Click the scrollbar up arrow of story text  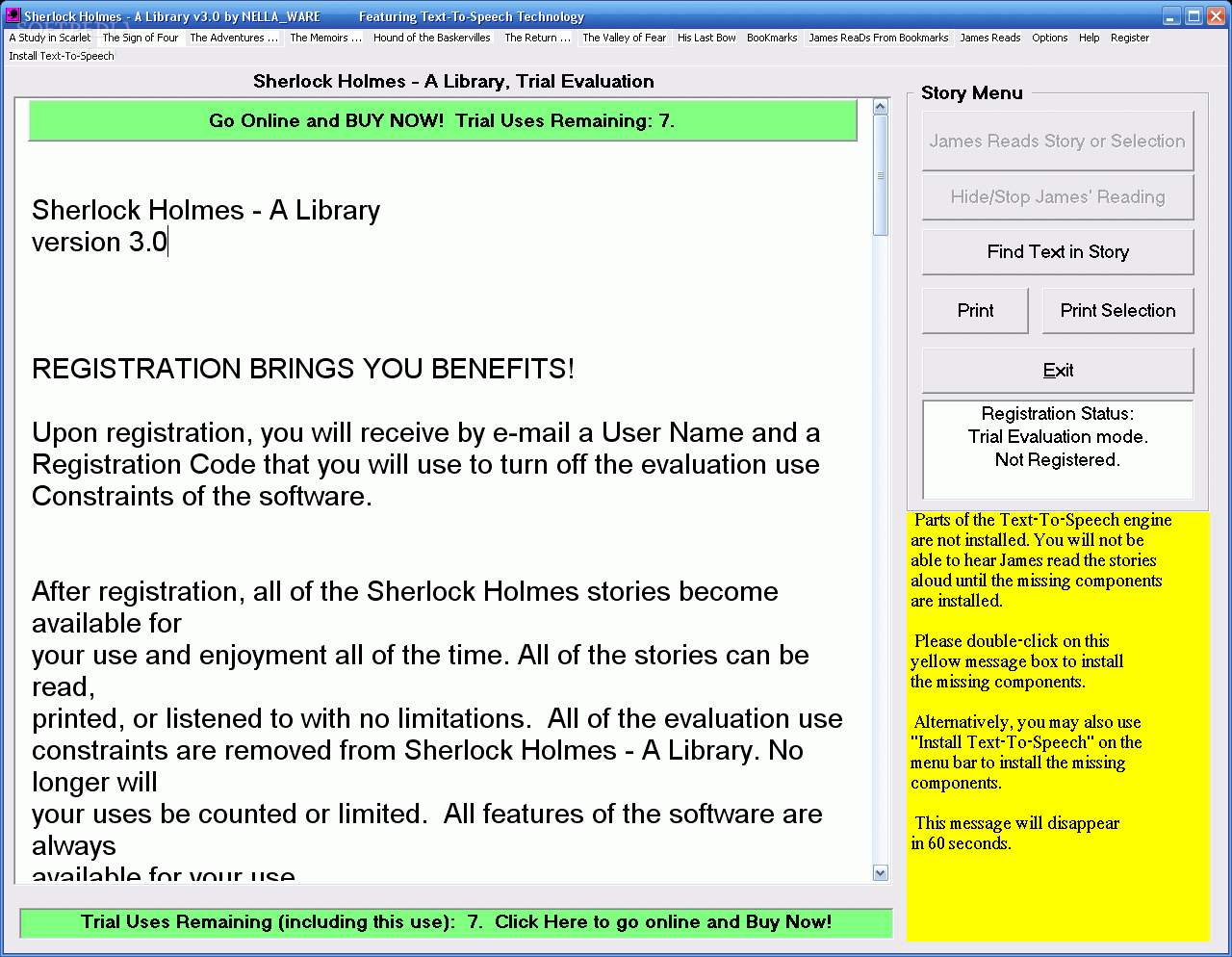pyautogui.click(x=881, y=107)
